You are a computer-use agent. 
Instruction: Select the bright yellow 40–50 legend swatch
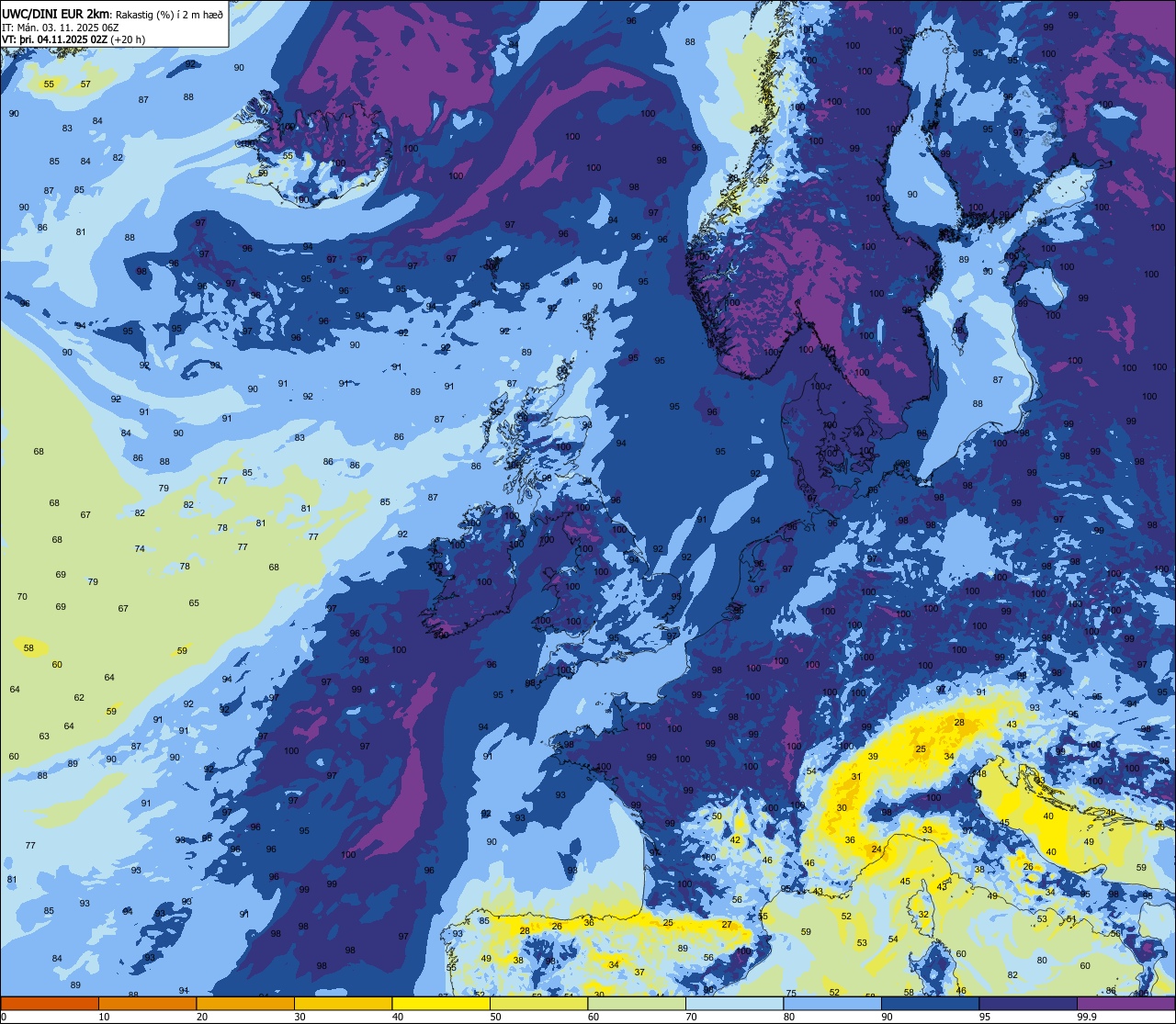coord(441,1003)
